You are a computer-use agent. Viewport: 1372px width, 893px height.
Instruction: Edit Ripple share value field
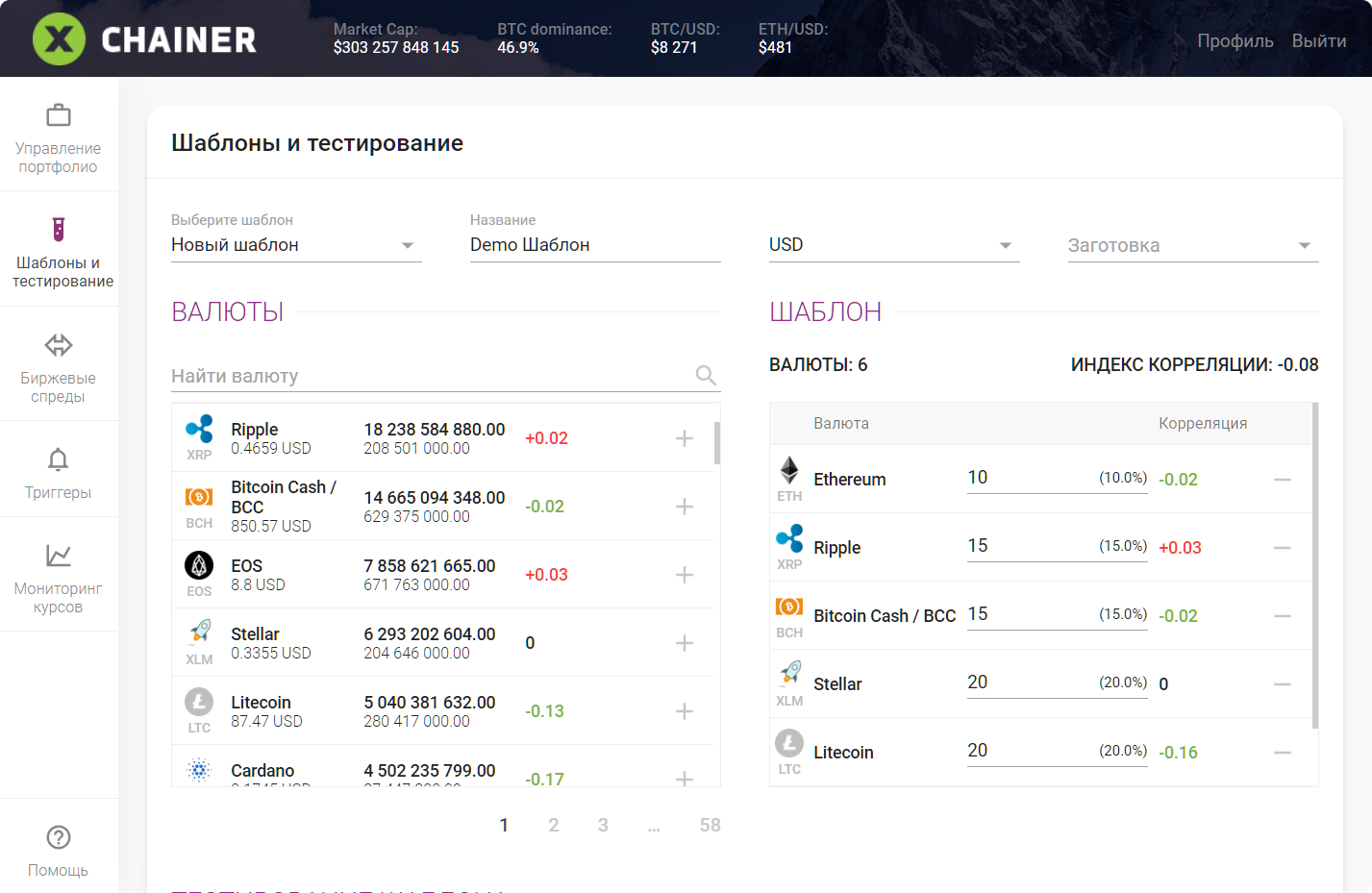[1058, 546]
